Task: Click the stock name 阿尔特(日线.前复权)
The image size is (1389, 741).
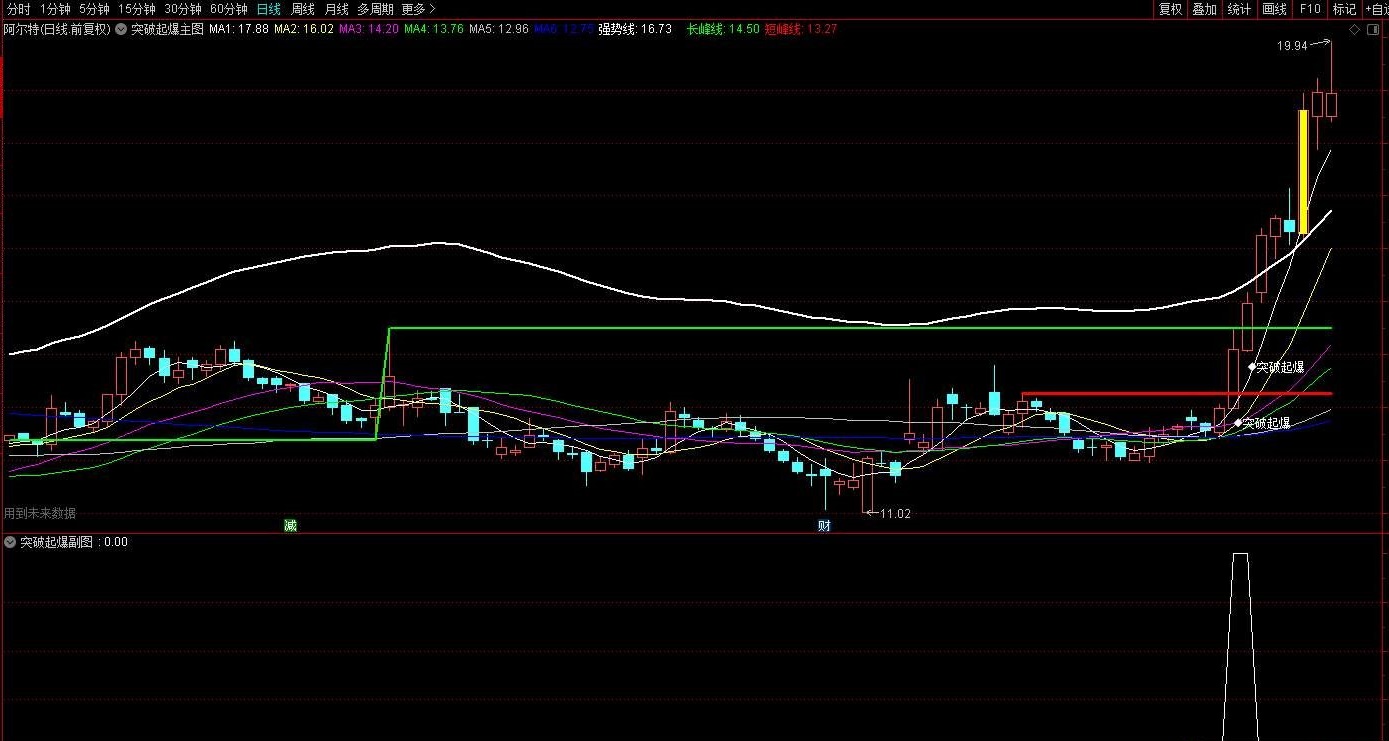Action: tap(57, 29)
